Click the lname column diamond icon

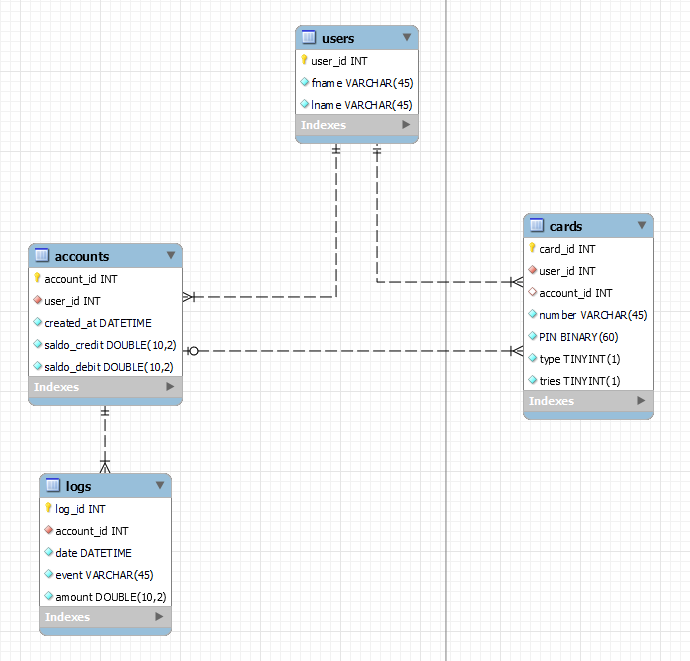pyautogui.click(x=305, y=104)
